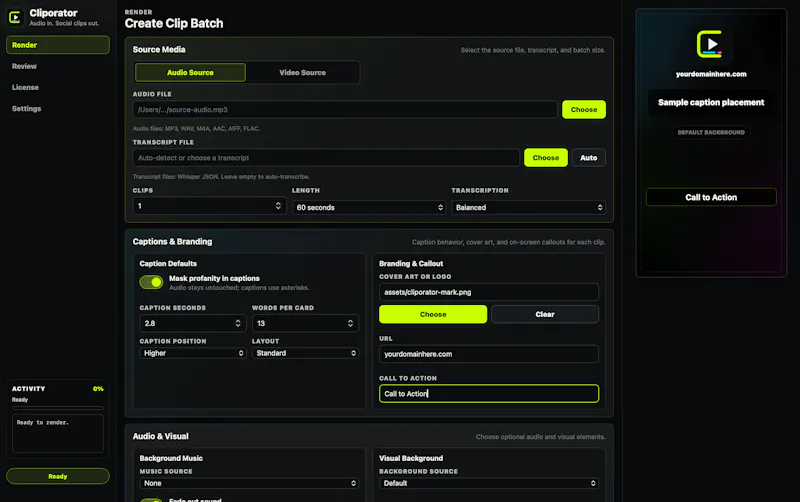Open the Background Source dropdown showing Default
This screenshot has height=502, width=800.
coord(488,483)
